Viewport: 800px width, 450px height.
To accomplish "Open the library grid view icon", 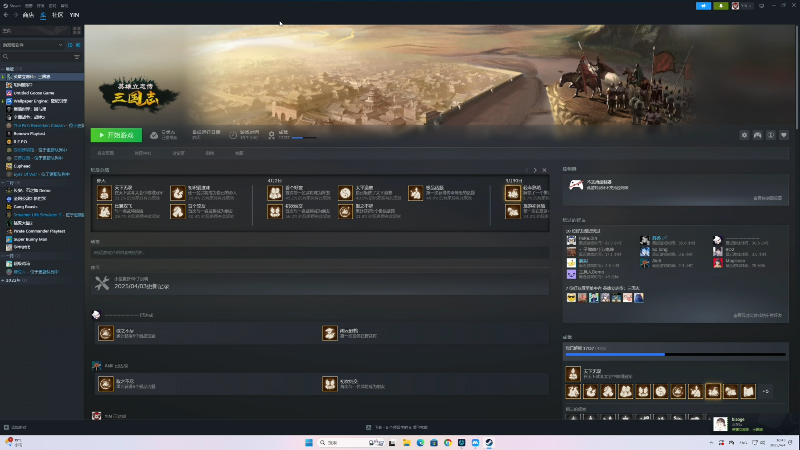I will [77, 31].
